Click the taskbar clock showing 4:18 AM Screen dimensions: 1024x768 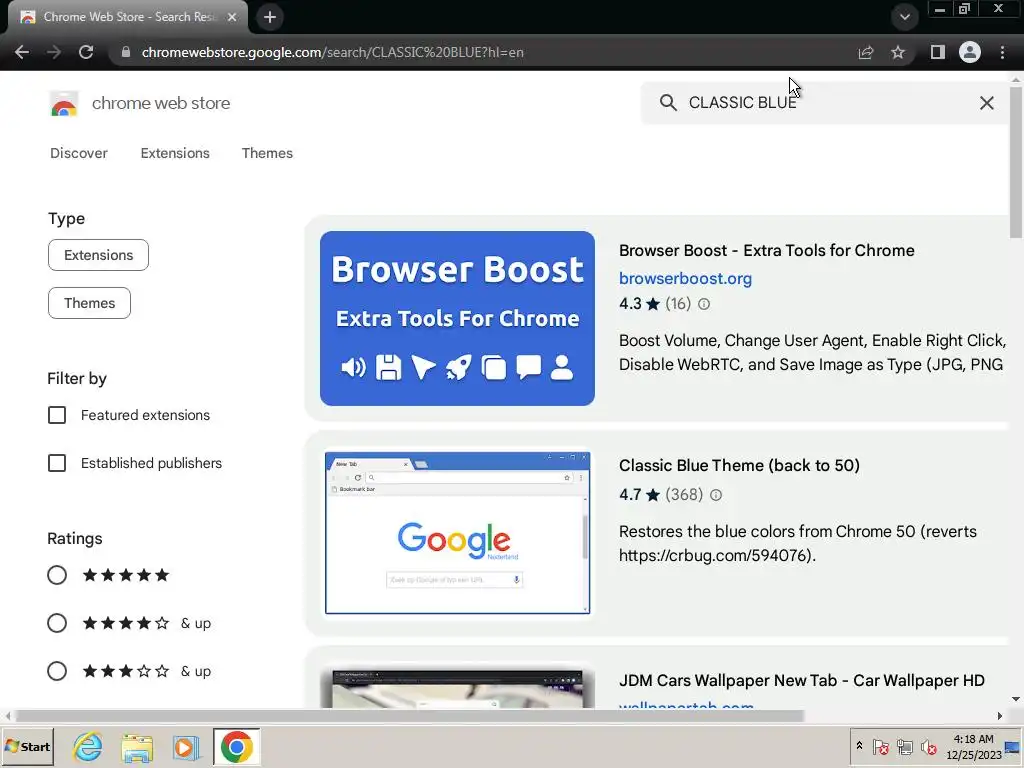pos(974,746)
